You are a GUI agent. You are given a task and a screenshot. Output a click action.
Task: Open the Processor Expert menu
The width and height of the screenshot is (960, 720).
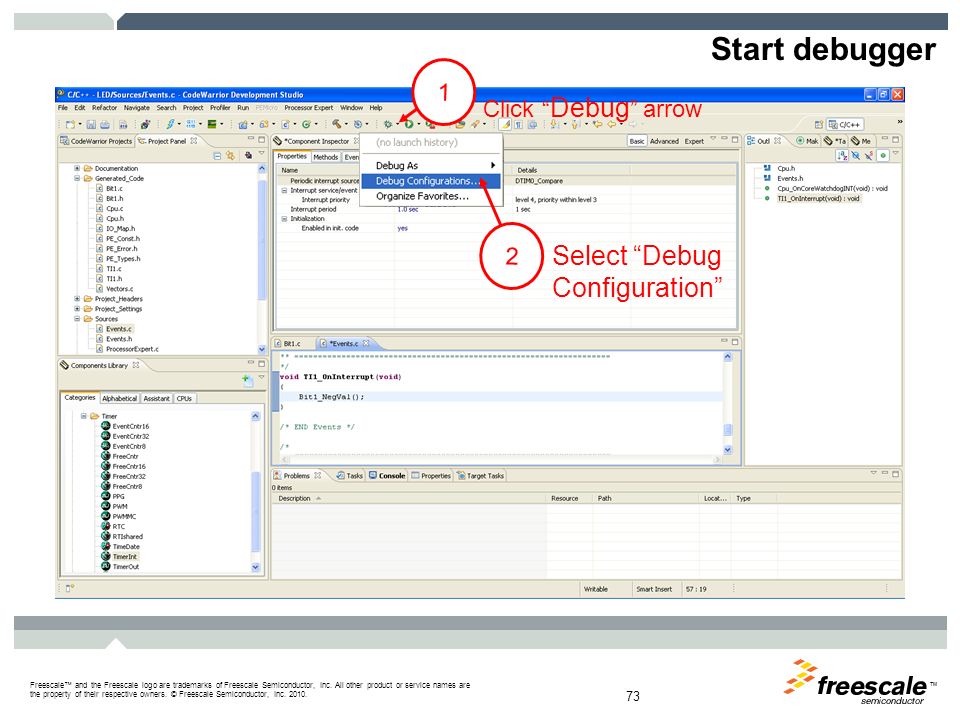(x=309, y=108)
